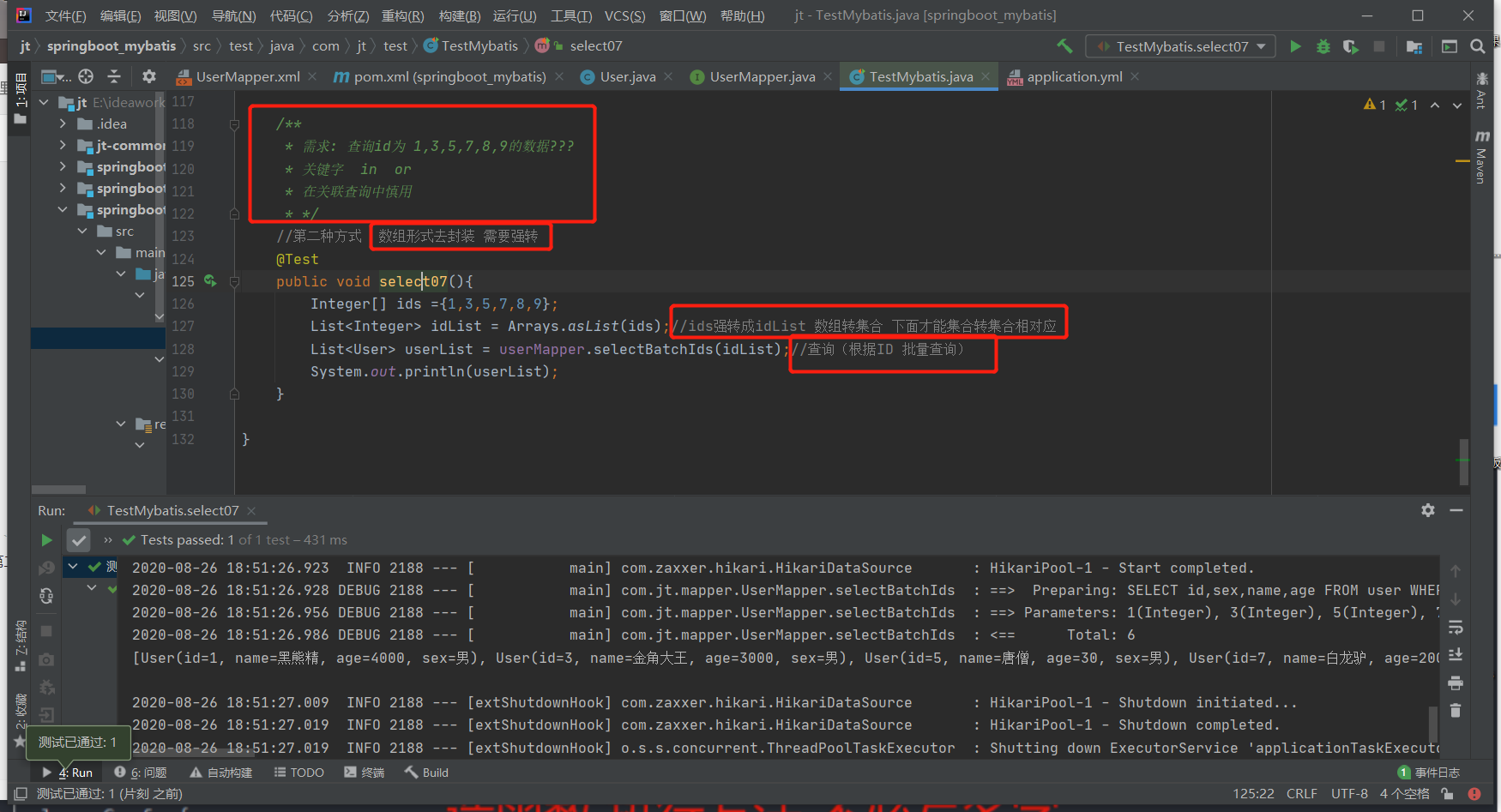Rerun tests with the Run panel play icon
Image resolution: width=1501 pixels, height=812 pixels.
pos(46,540)
